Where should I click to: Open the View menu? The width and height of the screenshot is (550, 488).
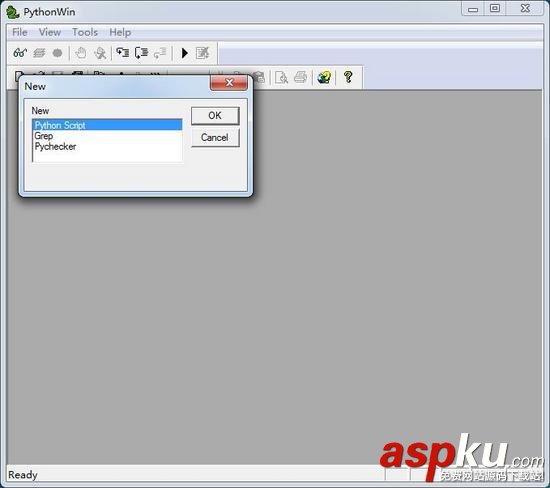pyautogui.click(x=50, y=32)
